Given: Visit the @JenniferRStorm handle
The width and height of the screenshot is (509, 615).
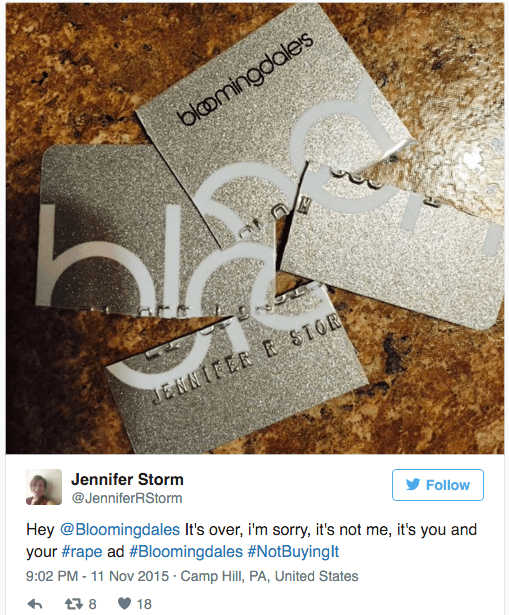Looking at the screenshot, I should [127, 498].
